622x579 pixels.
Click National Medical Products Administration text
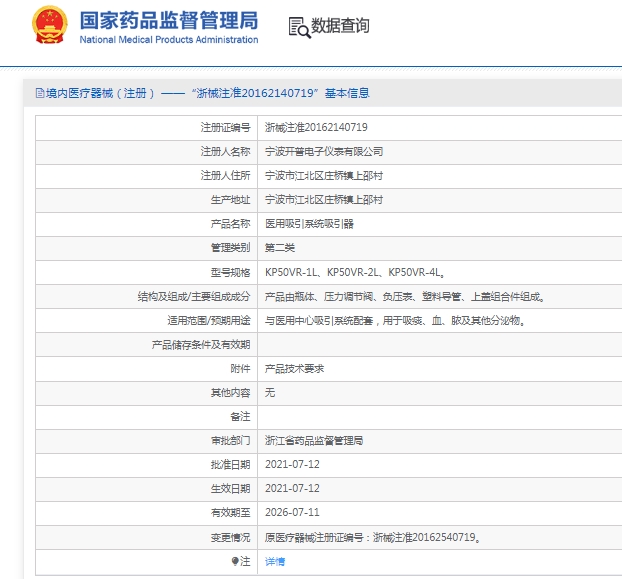169,40
